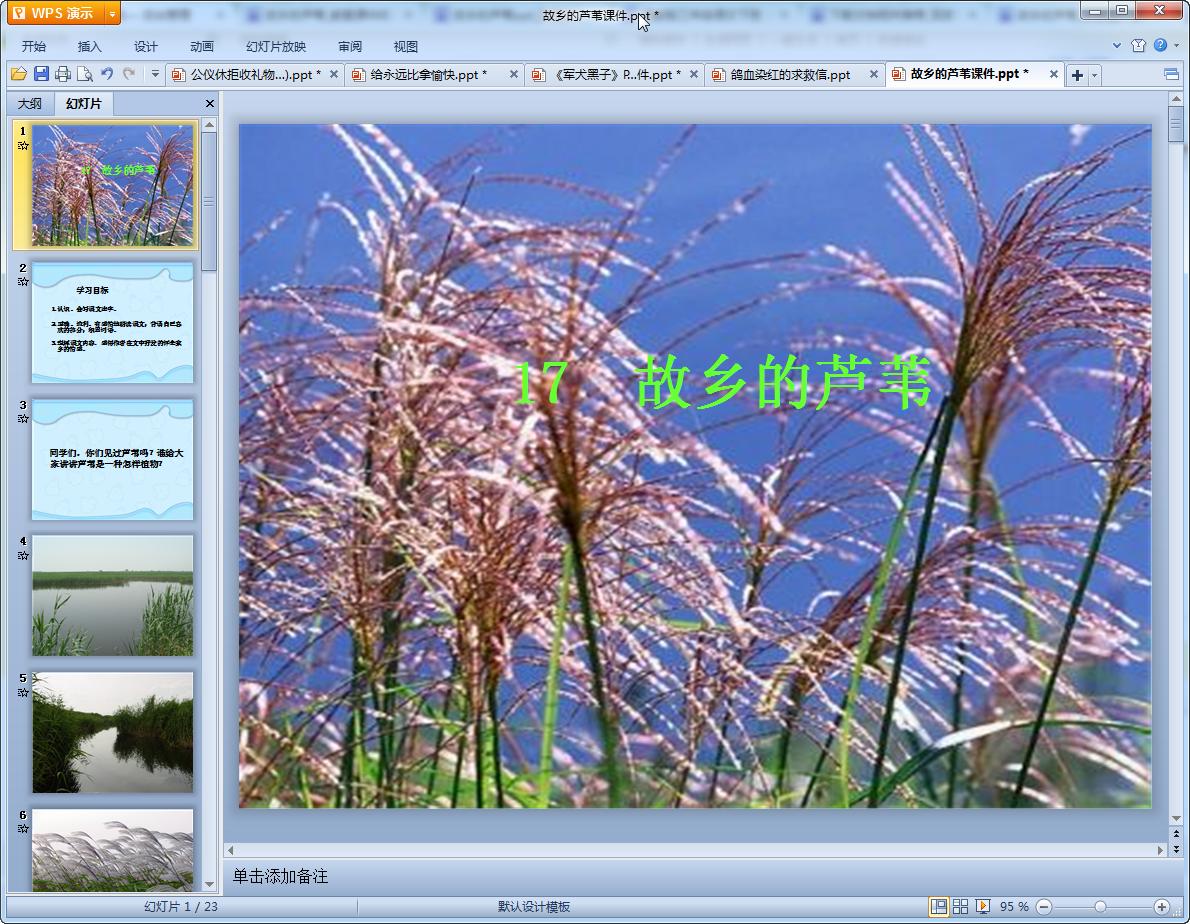The height and width of the screenshot is (924, 1190).
Task: Click animation star icon under slide 4
Action: 23,556
